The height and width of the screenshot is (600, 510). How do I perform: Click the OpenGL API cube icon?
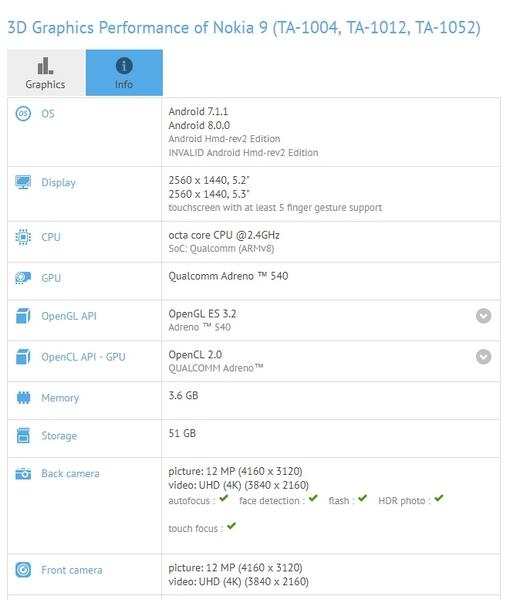pos(23,316)
